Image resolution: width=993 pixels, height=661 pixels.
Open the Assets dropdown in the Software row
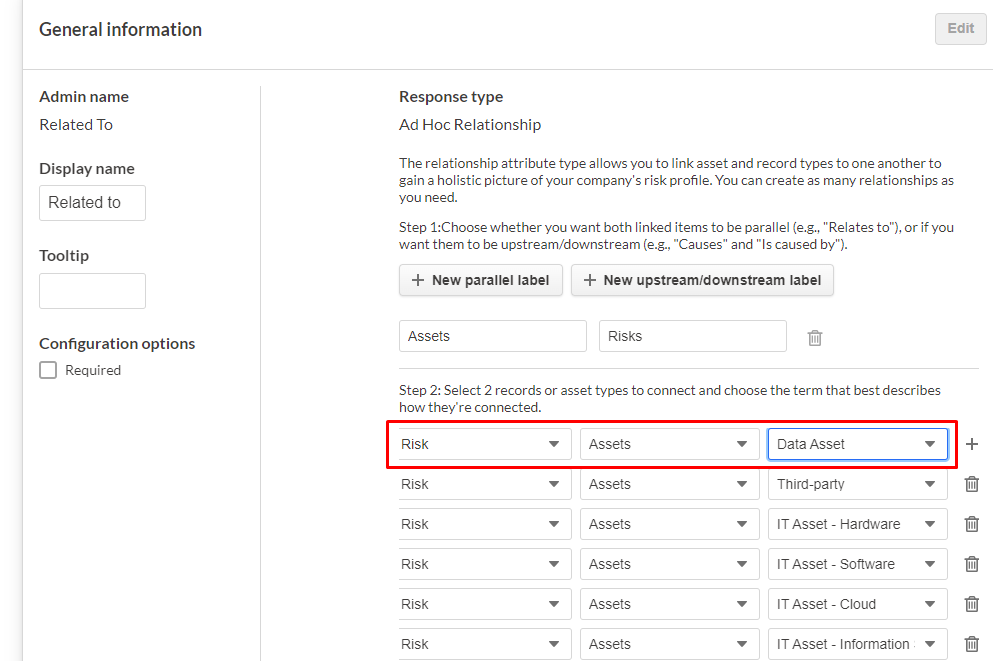click(x=669, y=563)
